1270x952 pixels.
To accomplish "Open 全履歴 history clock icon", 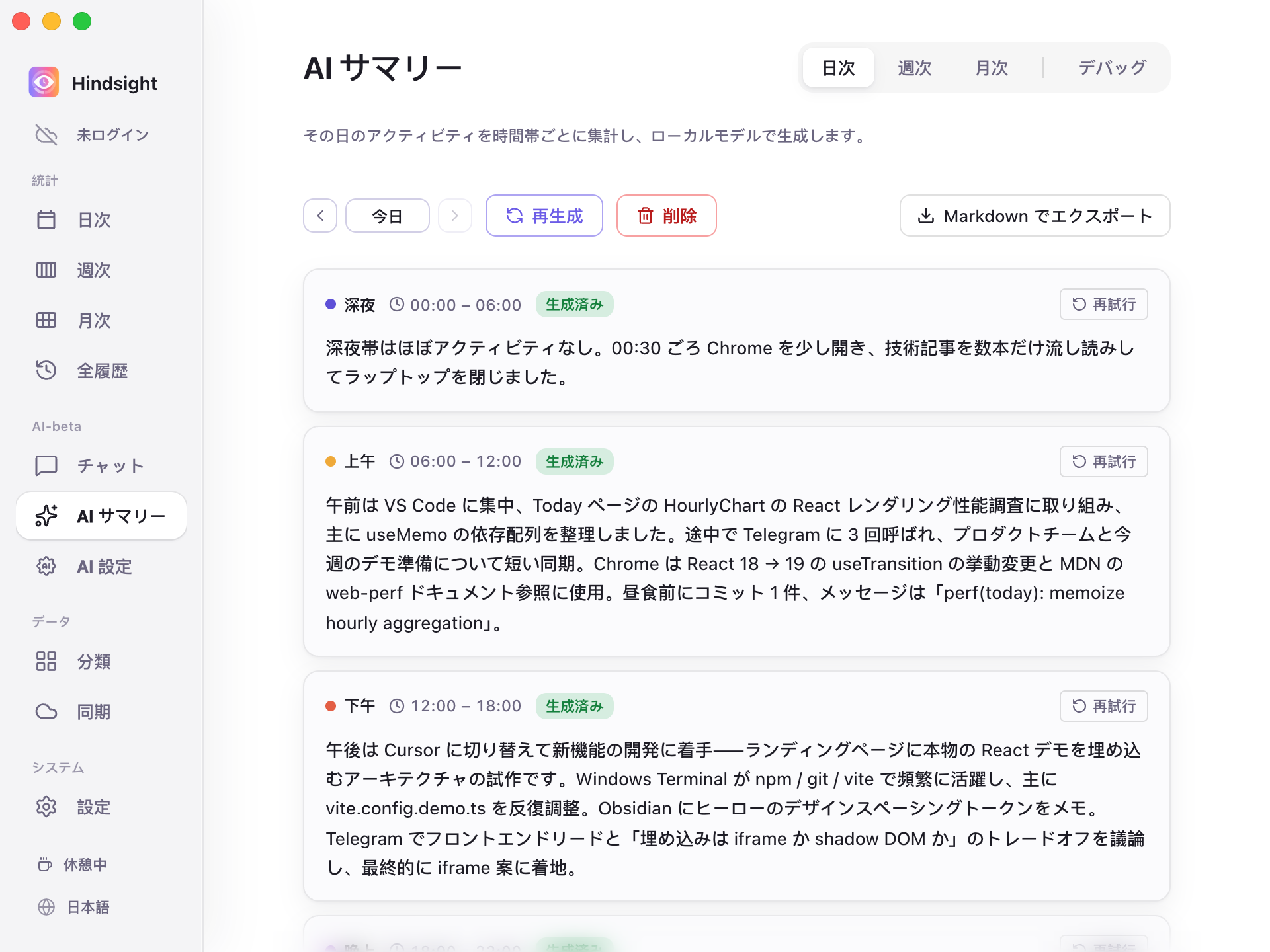I will (46, 370).
